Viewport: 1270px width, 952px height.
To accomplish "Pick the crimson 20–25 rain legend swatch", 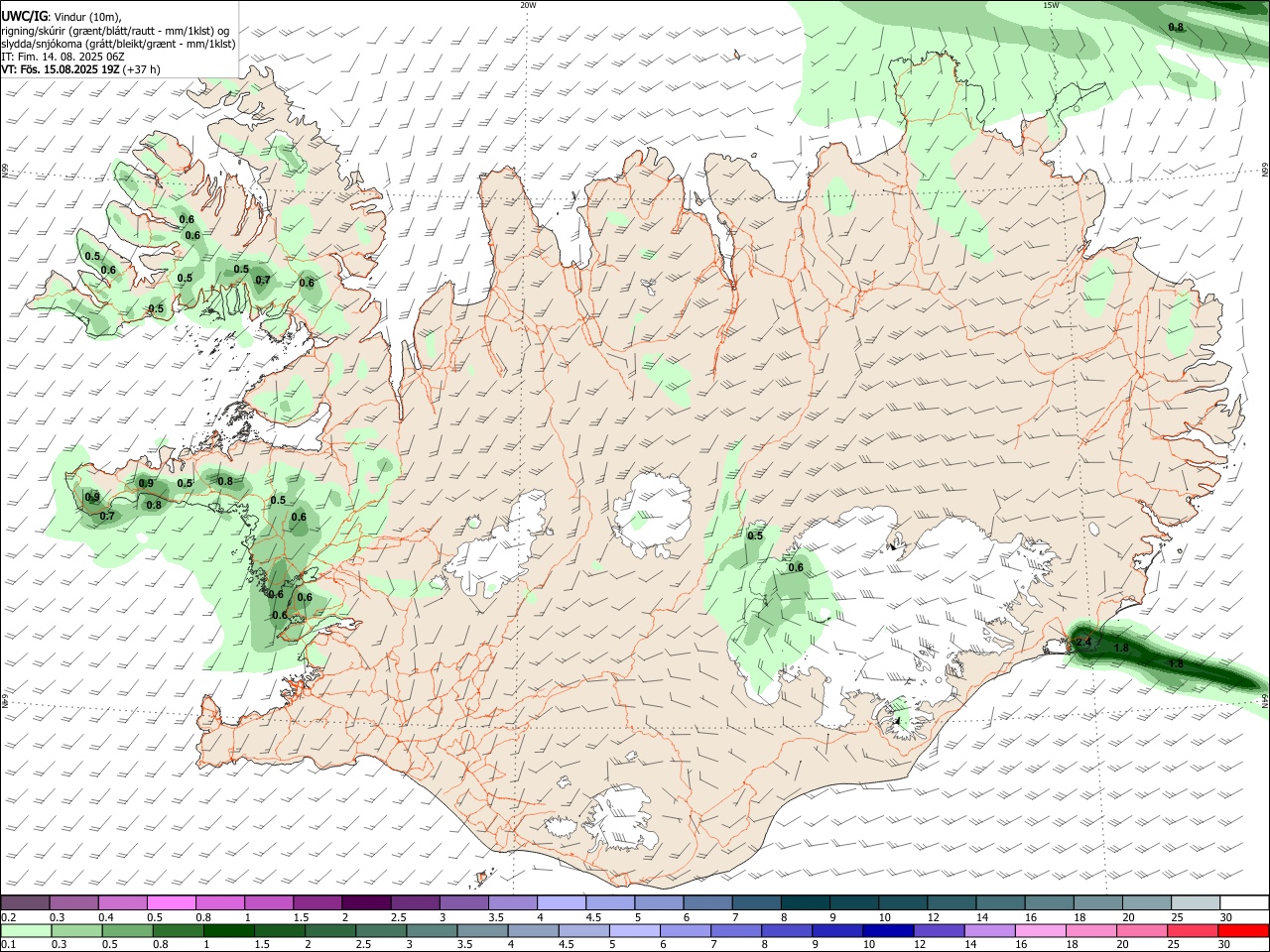I will [x=1192, y=930].
